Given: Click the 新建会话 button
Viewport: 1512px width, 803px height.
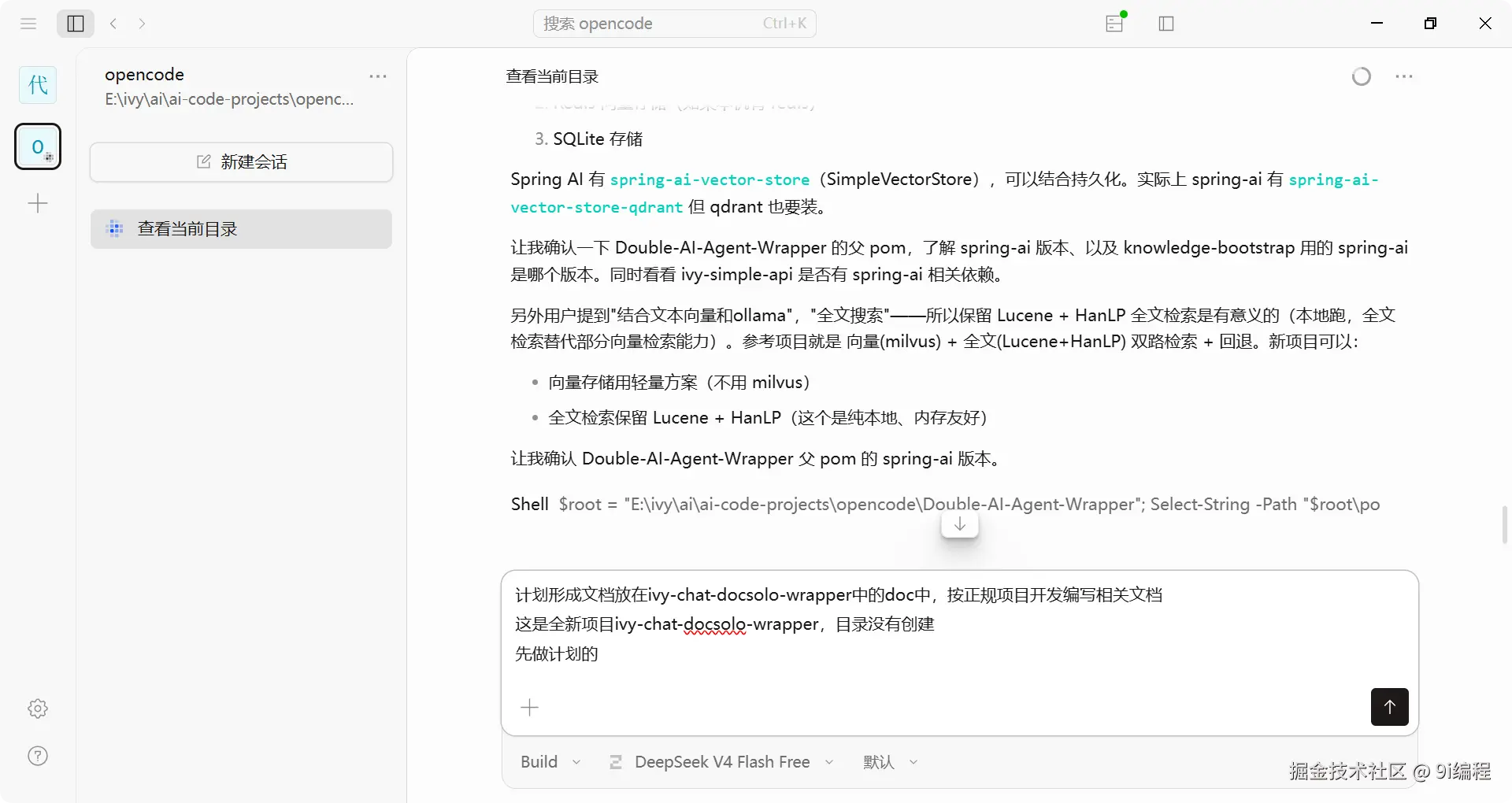Looking at the screenshot, I should pyautogui.click(x=241, y=162).
